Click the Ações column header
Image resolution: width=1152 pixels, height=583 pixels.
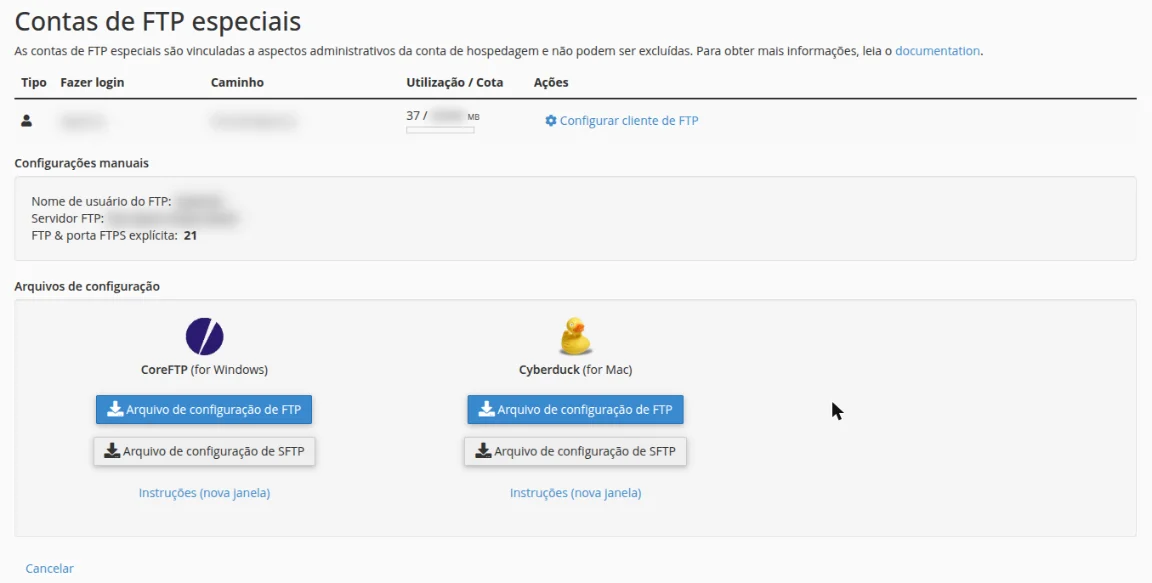click(551, 82)
